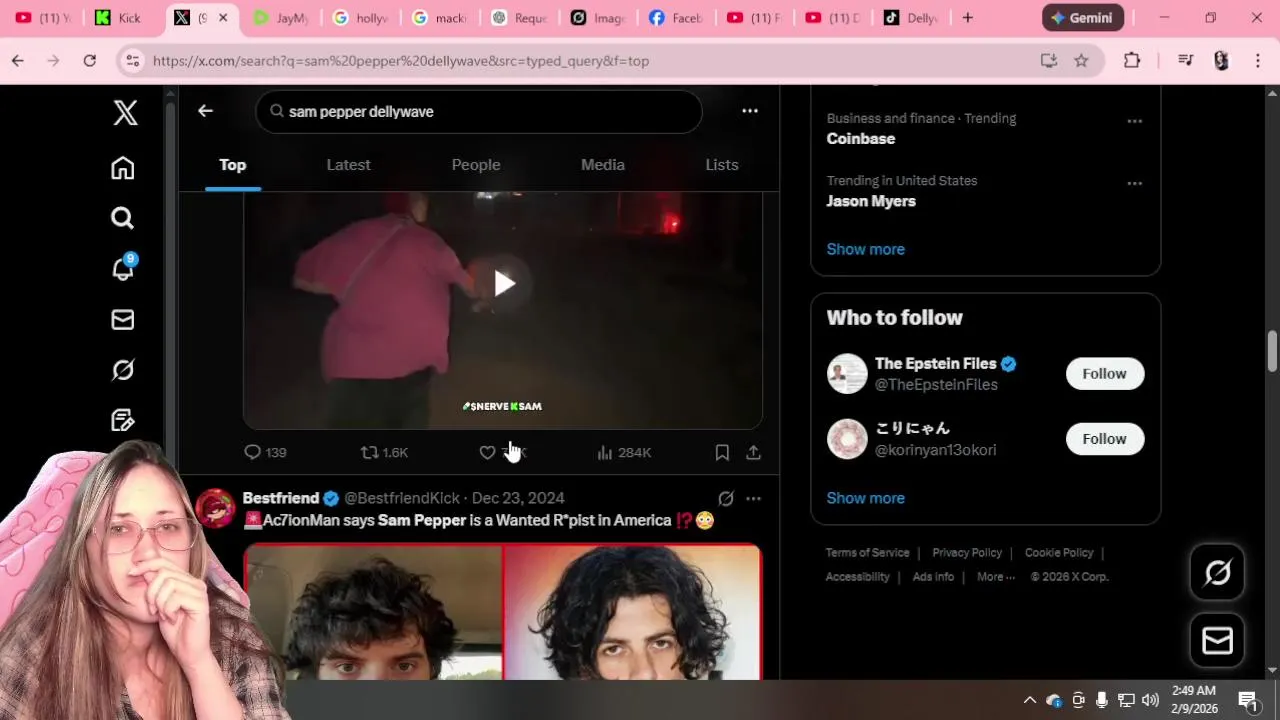This screenshot has width=1280, height=720.
Task: Bookmark this page with star icon
Action: pyautogui.click(x=1081, y=61)
